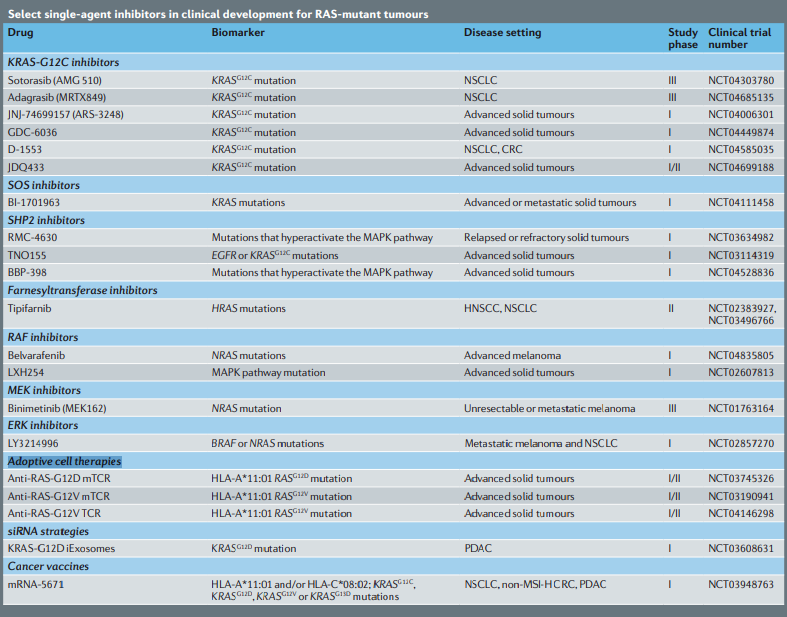Select trial number NCT03634982
This screenshot has width=787, height=617.
tap(741, 237)
